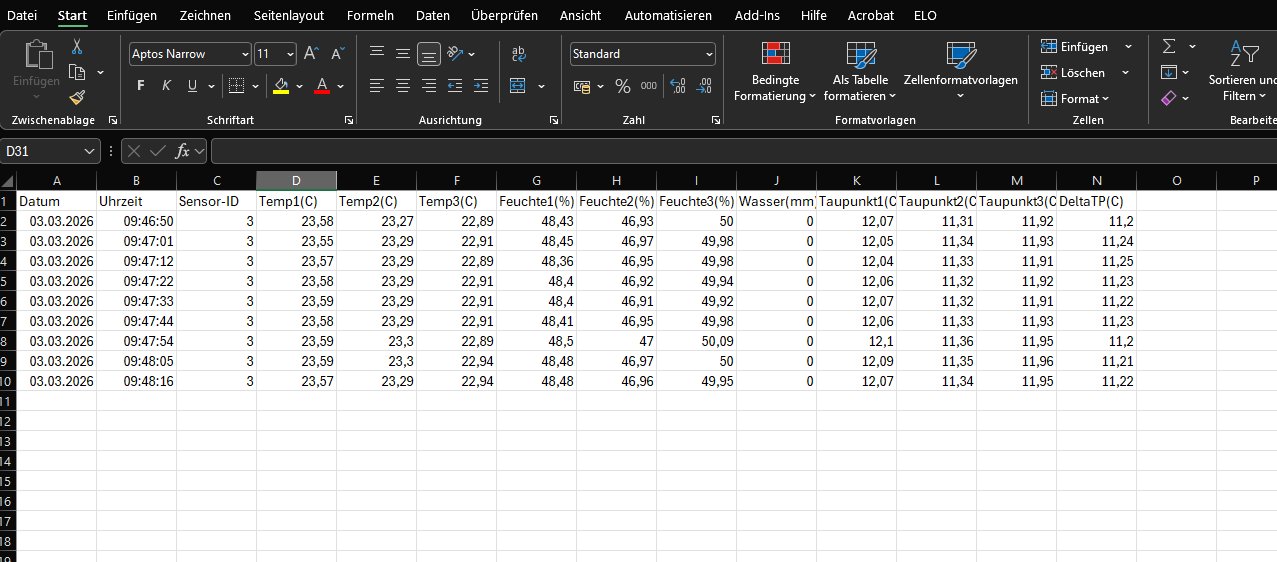Toggle italic (K) formatting
This screenshot has width=1277, height=562.
click(166, 86)
